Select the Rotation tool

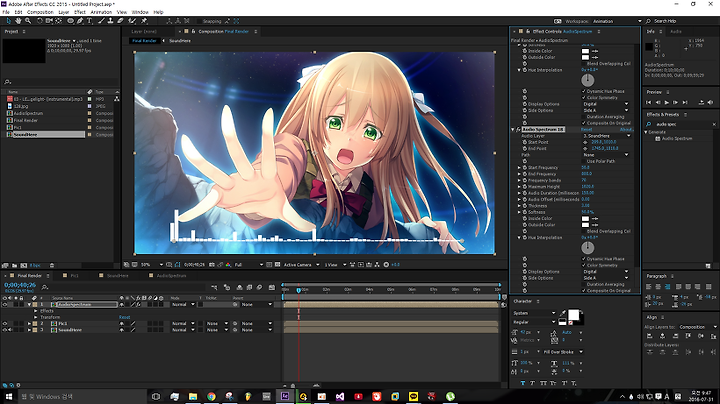pos(39,21)
